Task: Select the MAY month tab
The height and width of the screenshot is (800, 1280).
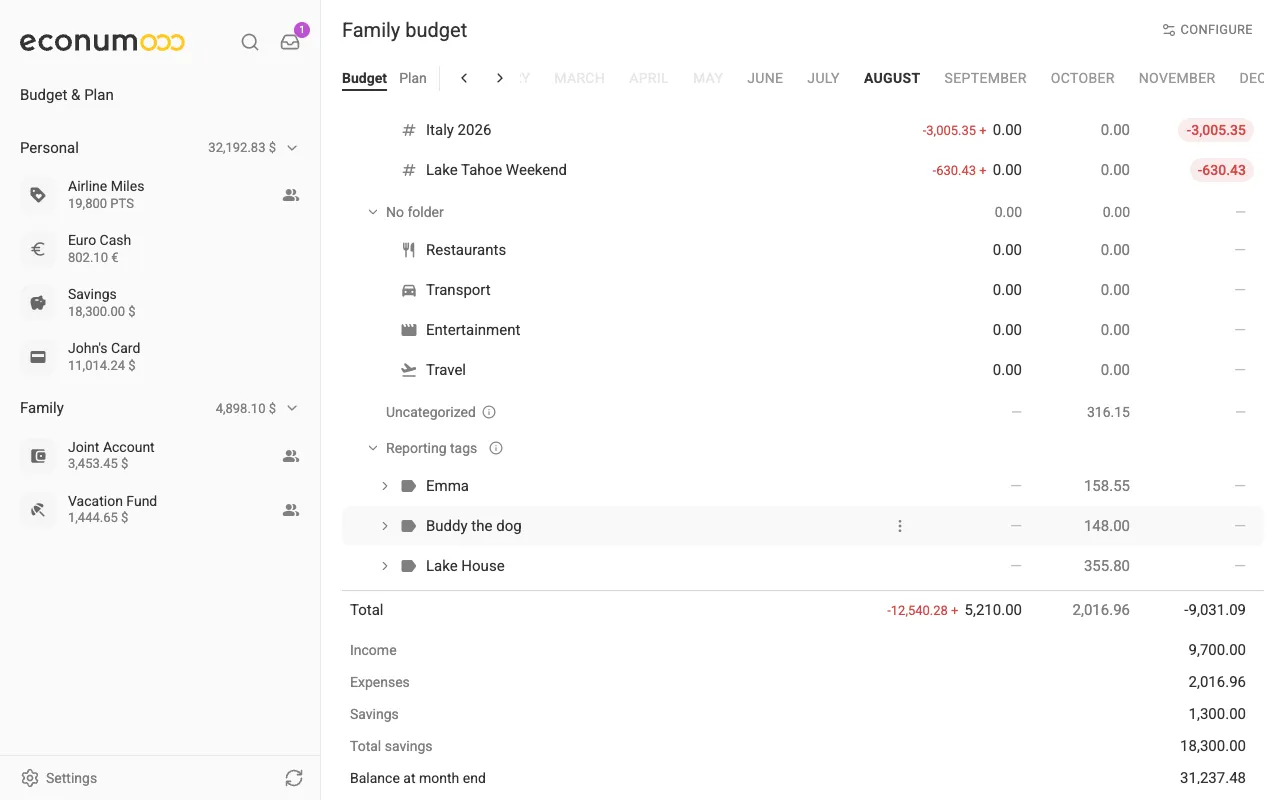Action: (708, 78)
